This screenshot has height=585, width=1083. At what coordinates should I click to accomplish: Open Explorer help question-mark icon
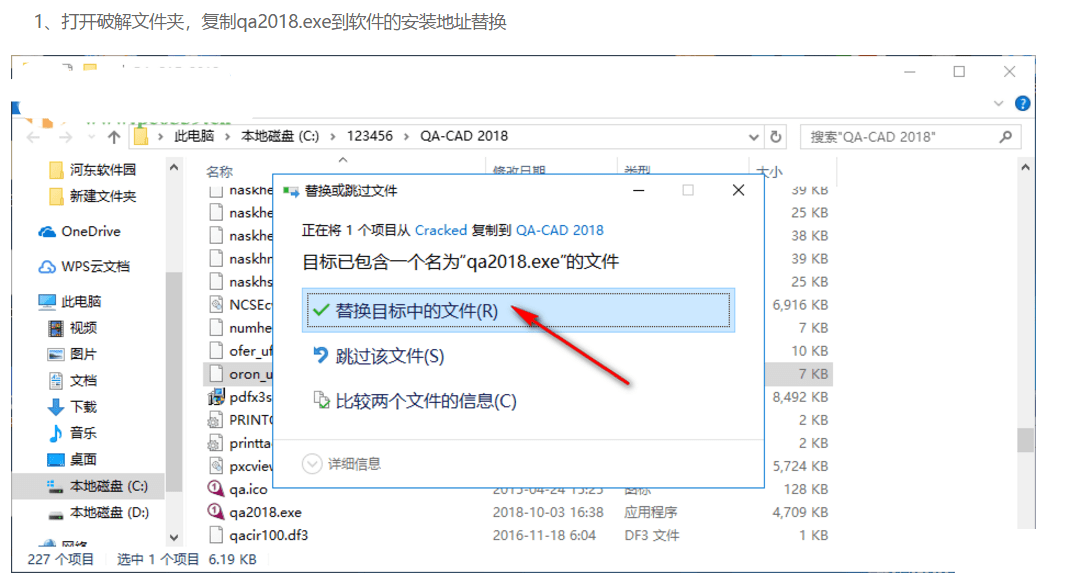[x=1022, y=104]
